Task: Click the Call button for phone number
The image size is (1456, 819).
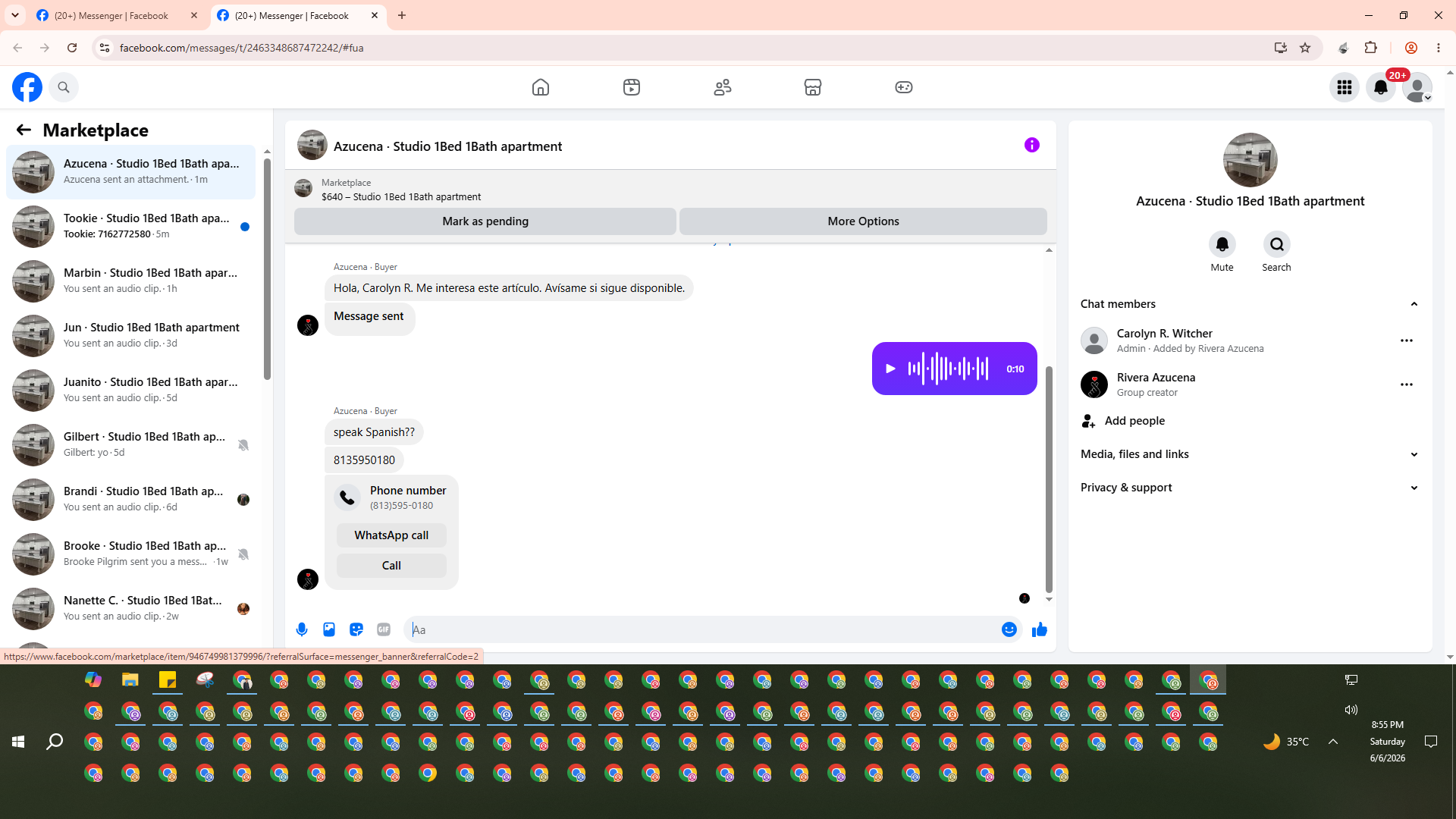Action: (x=391, y=566)
